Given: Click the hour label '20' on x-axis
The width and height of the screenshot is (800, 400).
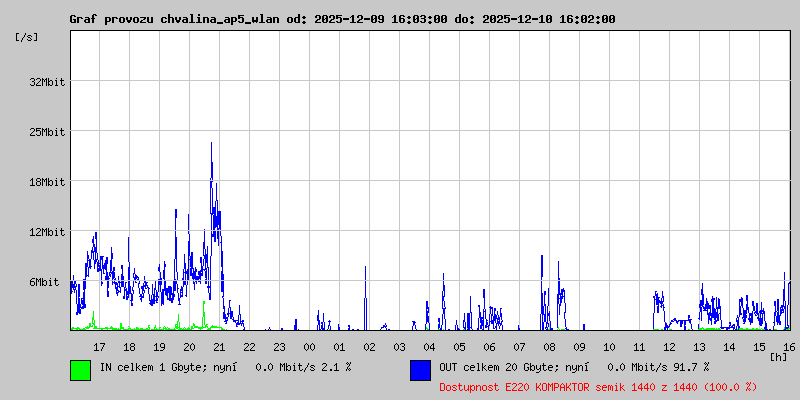Looking at the screenshot, I should [189, 347].
